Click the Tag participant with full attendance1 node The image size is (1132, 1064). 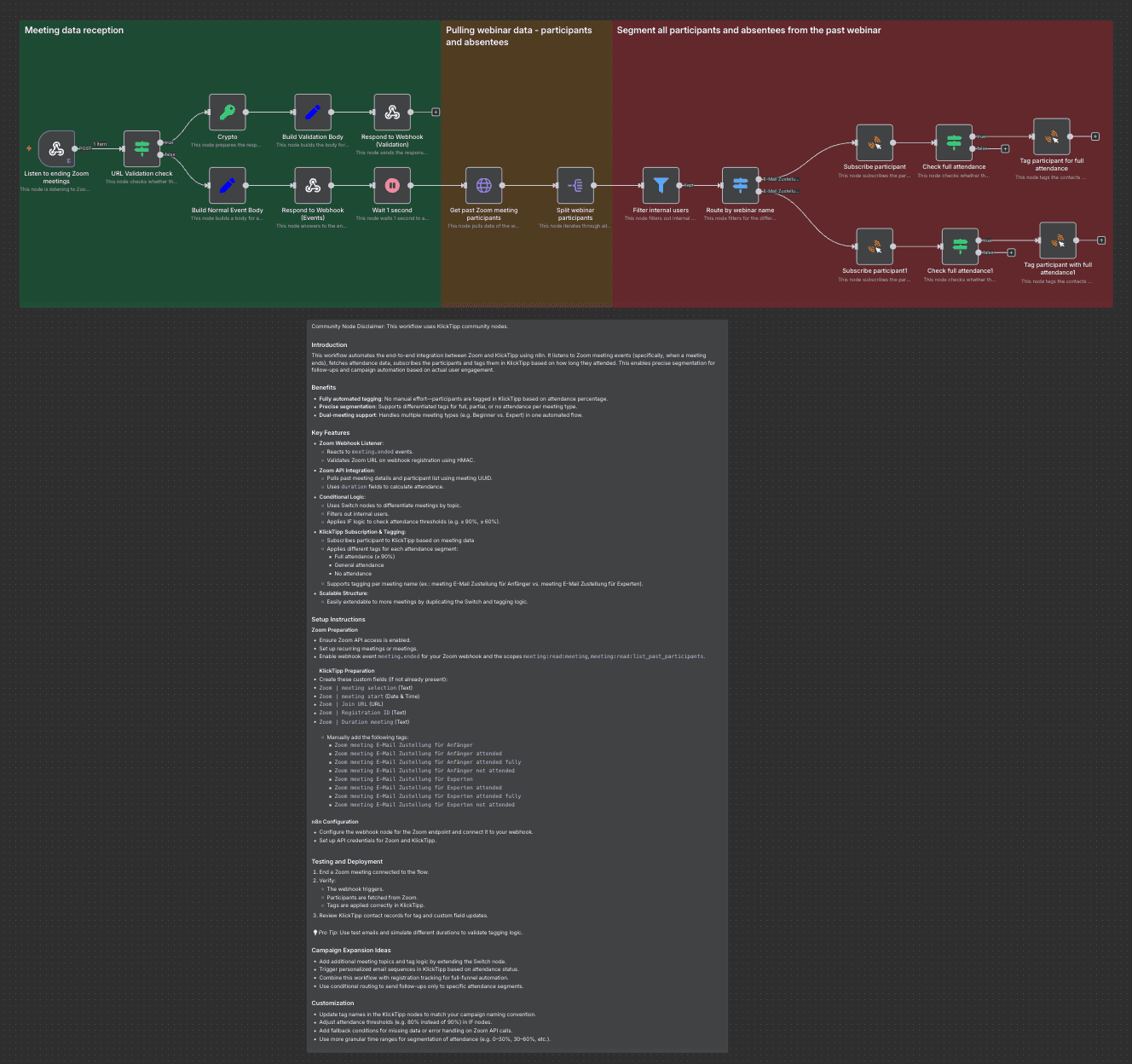pyautogui.click(x=1057, y=240)
